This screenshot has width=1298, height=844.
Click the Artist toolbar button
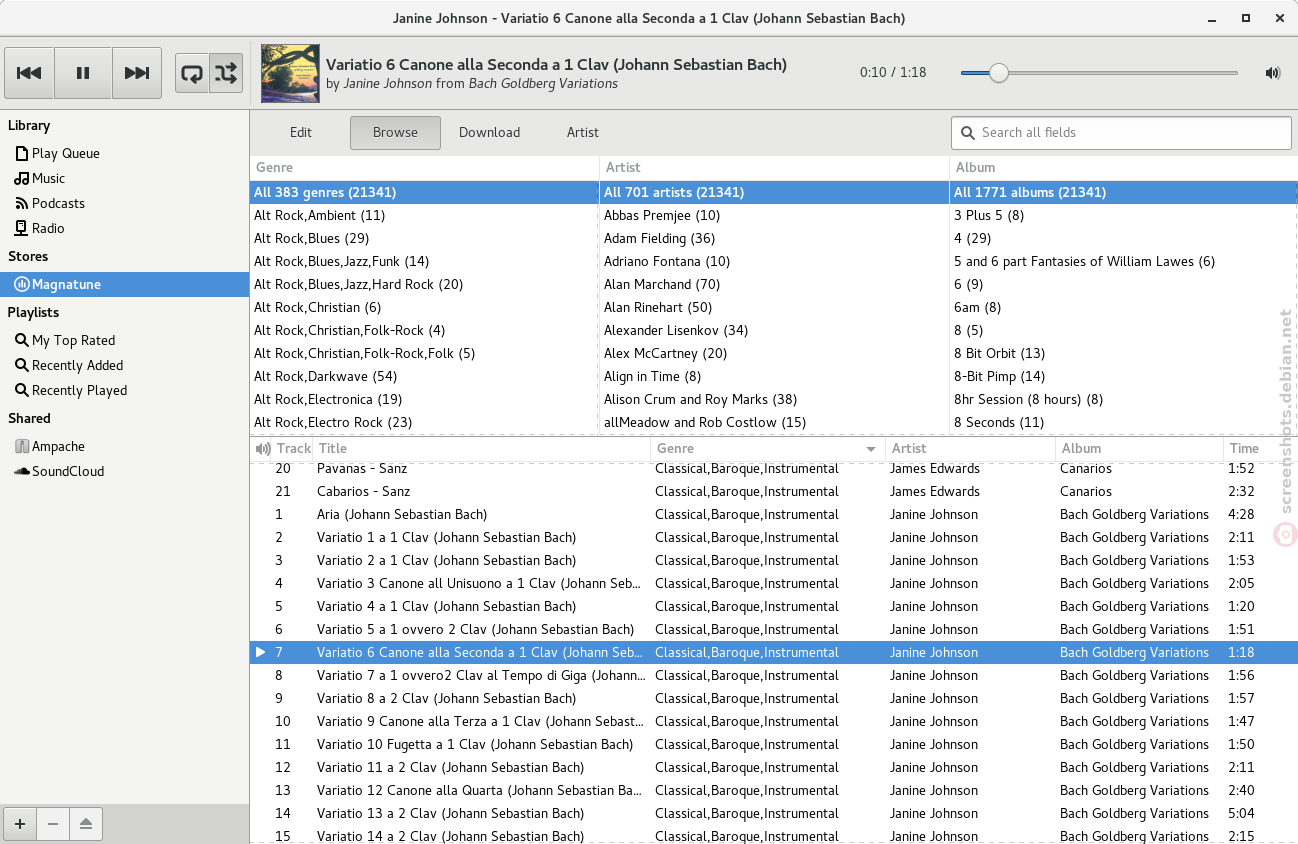(582, 132)
